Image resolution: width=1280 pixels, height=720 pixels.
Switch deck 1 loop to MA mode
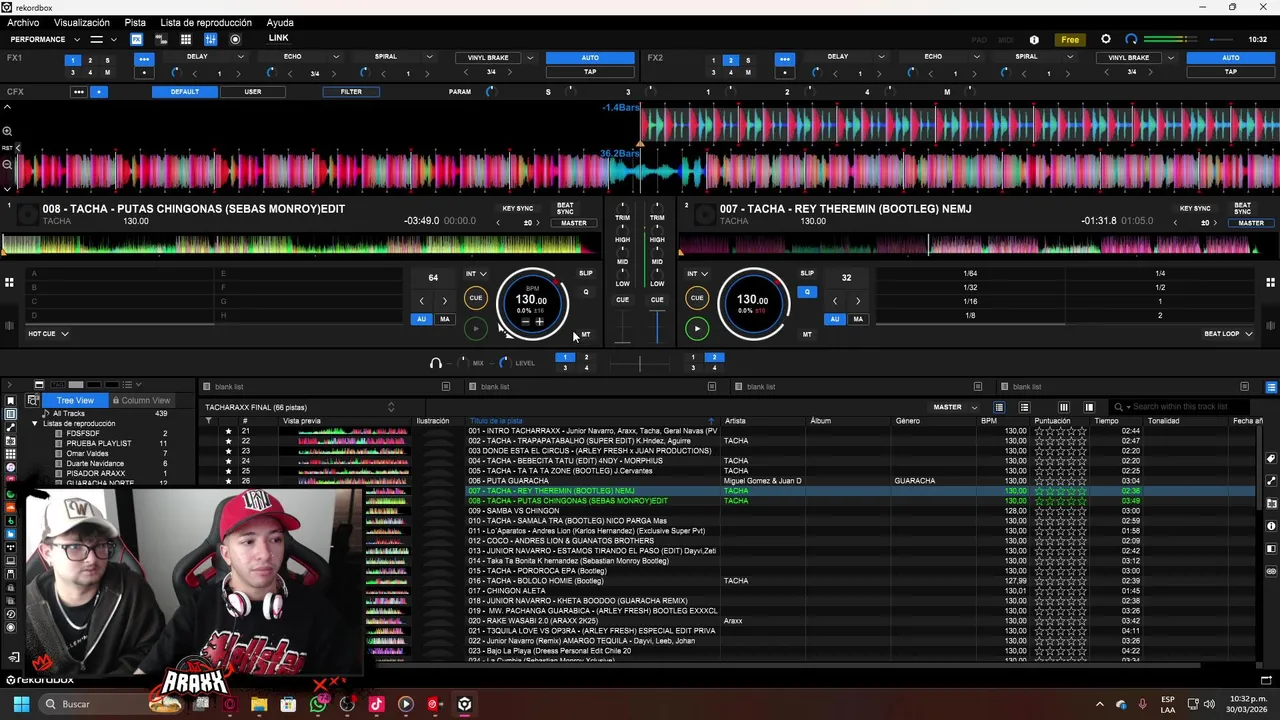pyautogui.click(x=445, y=319)
